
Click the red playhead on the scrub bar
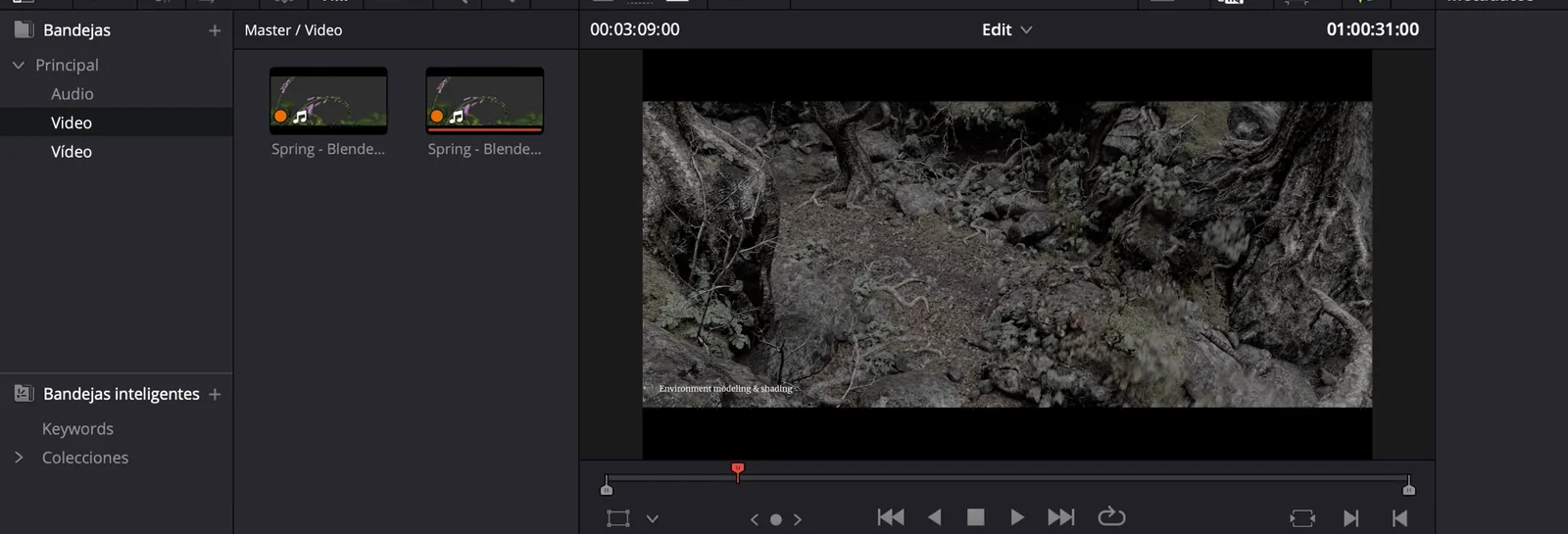tap(738, 471)
